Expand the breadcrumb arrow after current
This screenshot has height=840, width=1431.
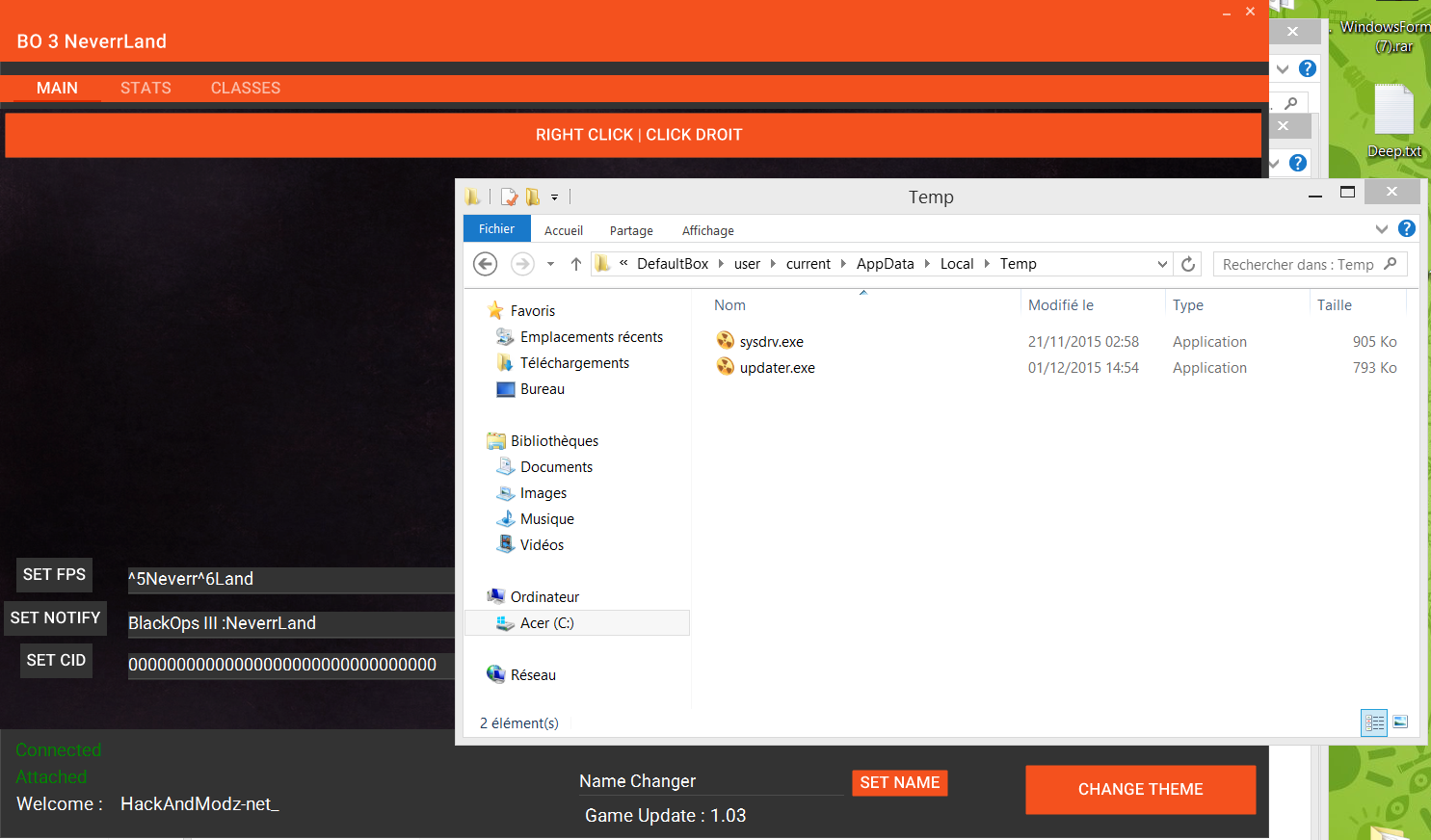(x=843, y=264)
